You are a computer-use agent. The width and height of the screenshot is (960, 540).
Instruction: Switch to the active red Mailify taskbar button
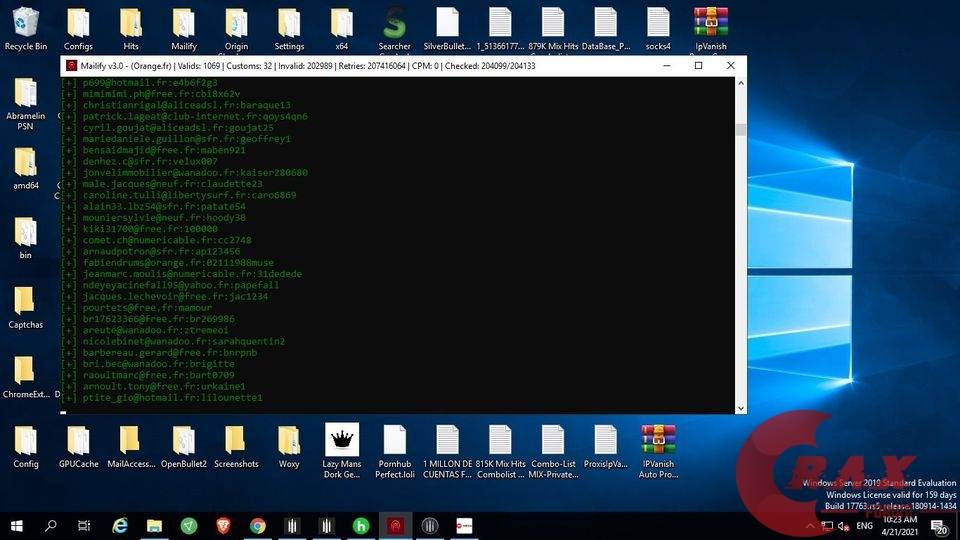[x=396, y=526]
